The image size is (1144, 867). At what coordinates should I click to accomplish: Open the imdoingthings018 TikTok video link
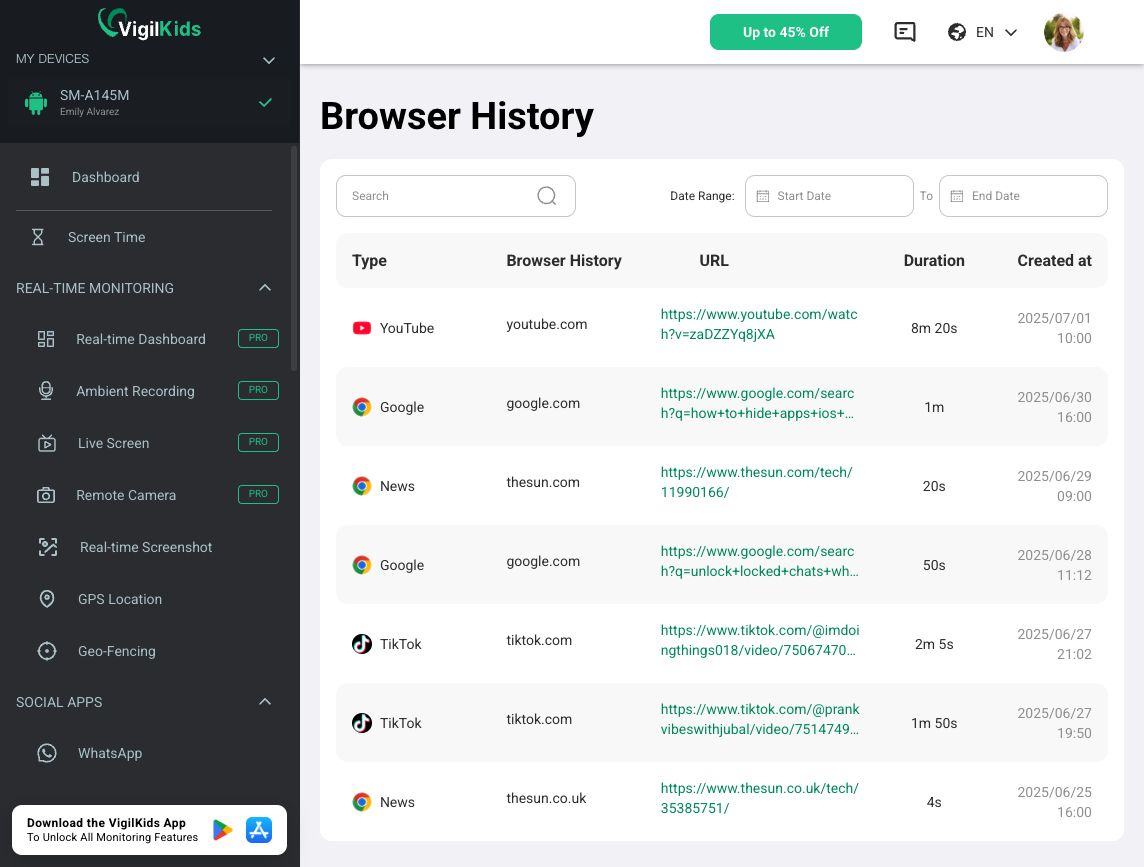760,640
